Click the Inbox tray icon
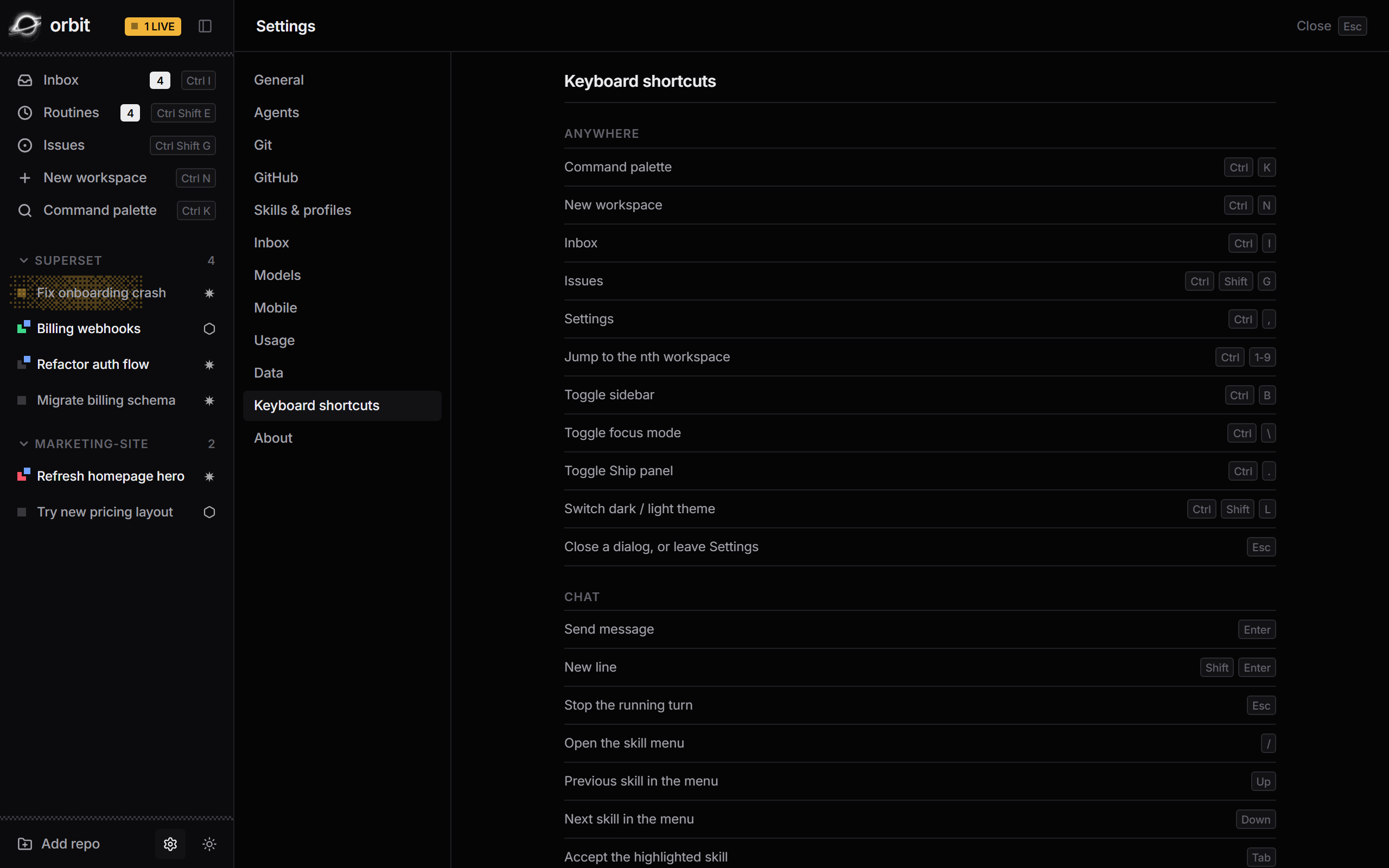 (24, 80)
